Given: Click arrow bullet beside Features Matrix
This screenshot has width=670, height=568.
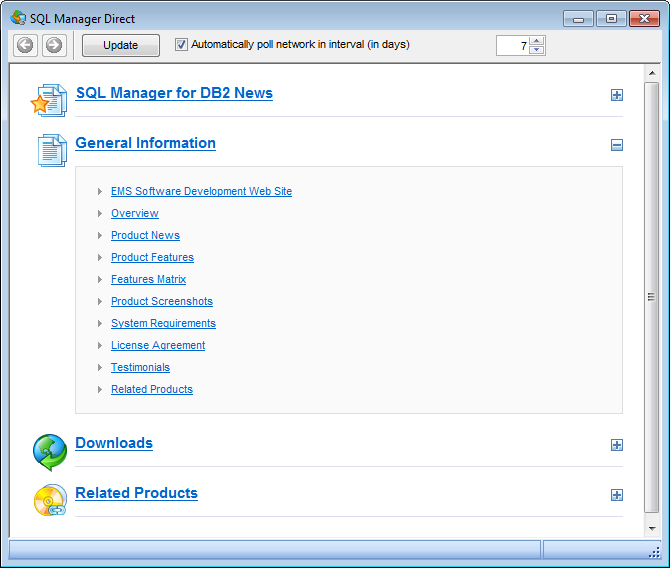Looking at the screenshot, I should point(100,280).
